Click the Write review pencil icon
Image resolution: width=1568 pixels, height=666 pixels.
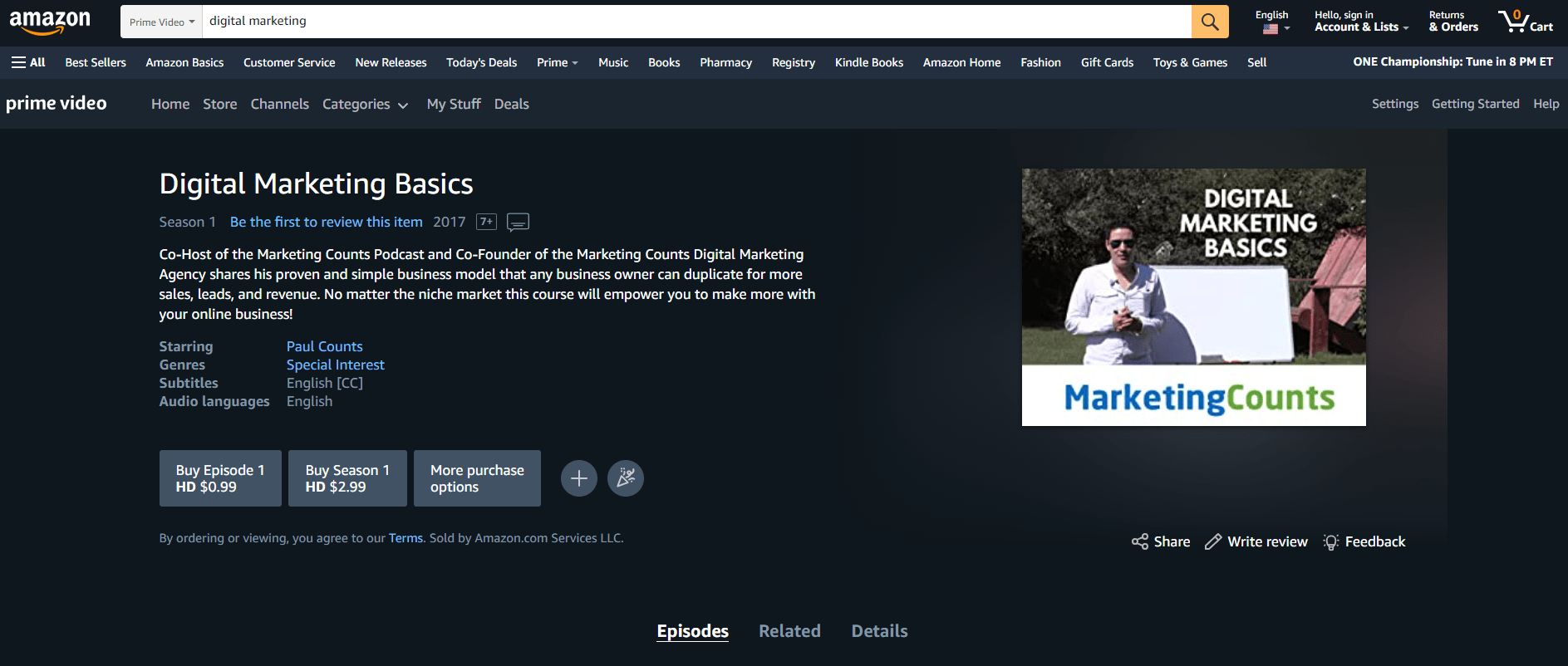click(1213, 541)
